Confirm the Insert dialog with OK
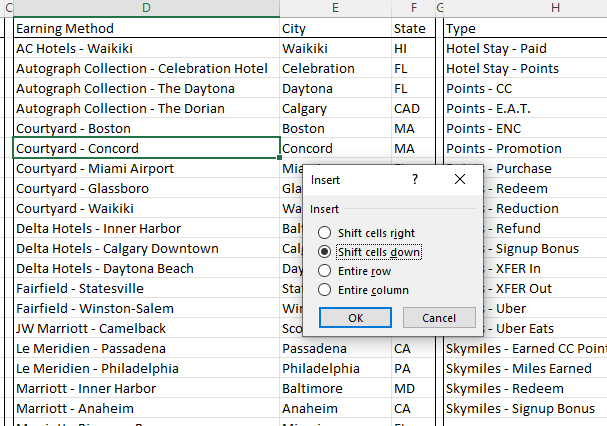Screen dimensions: 607x426 click(x=355, y=318)
